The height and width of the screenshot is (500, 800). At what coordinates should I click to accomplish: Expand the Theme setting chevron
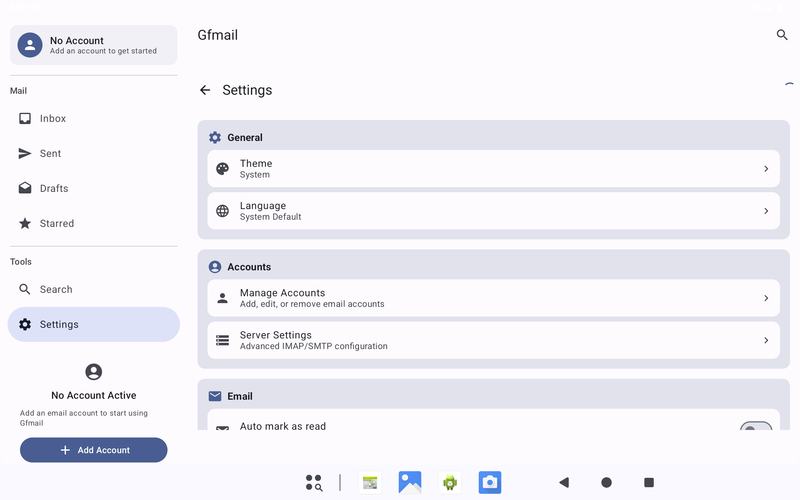pyautogui.click(x=766, y=169)
